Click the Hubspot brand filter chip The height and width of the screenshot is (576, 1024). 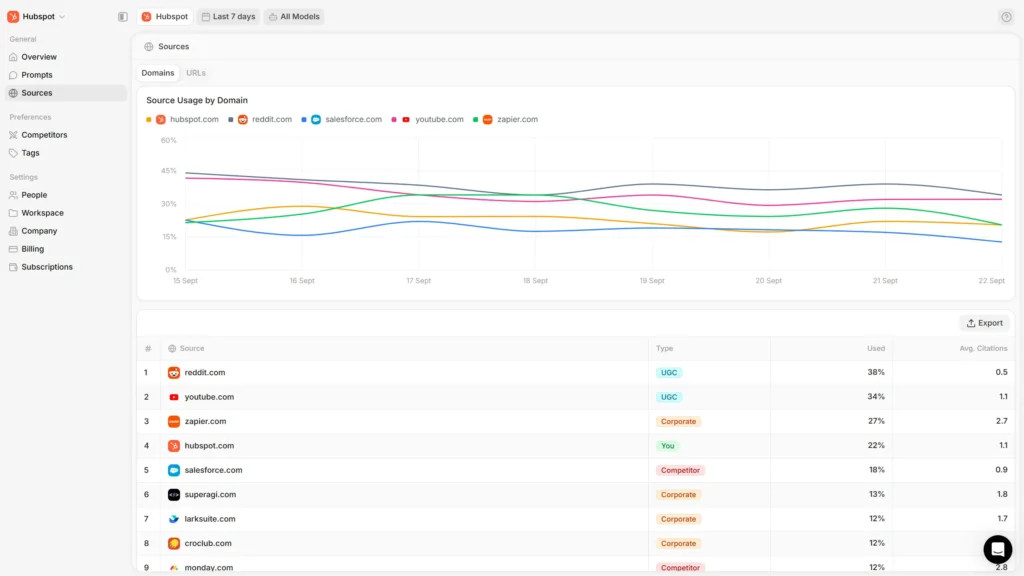165,16
